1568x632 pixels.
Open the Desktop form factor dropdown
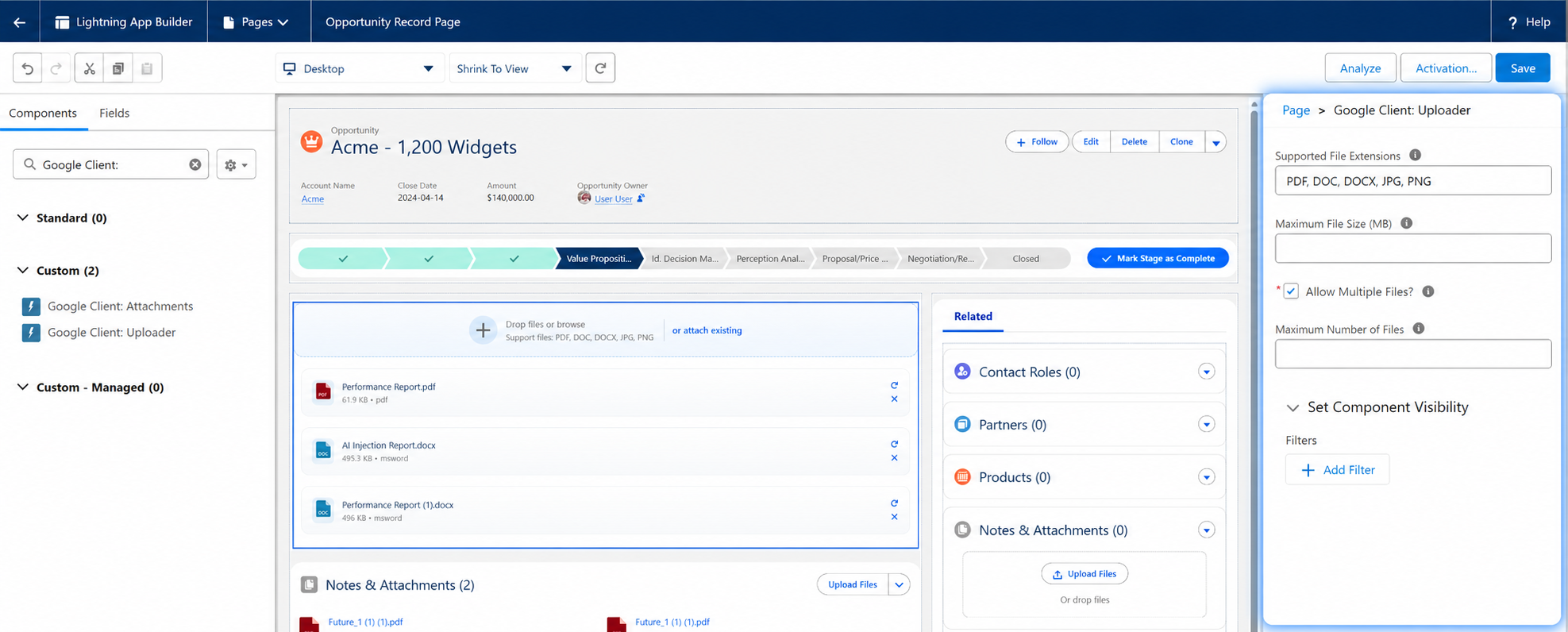(x=359, y=68)
